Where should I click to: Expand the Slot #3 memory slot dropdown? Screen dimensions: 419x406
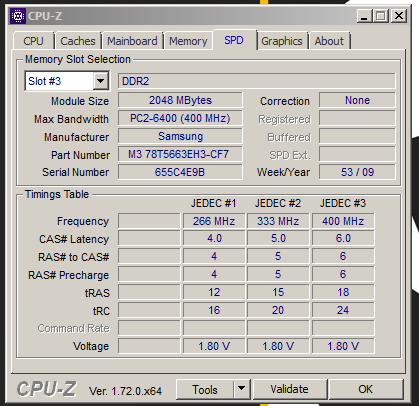(101, 81)
